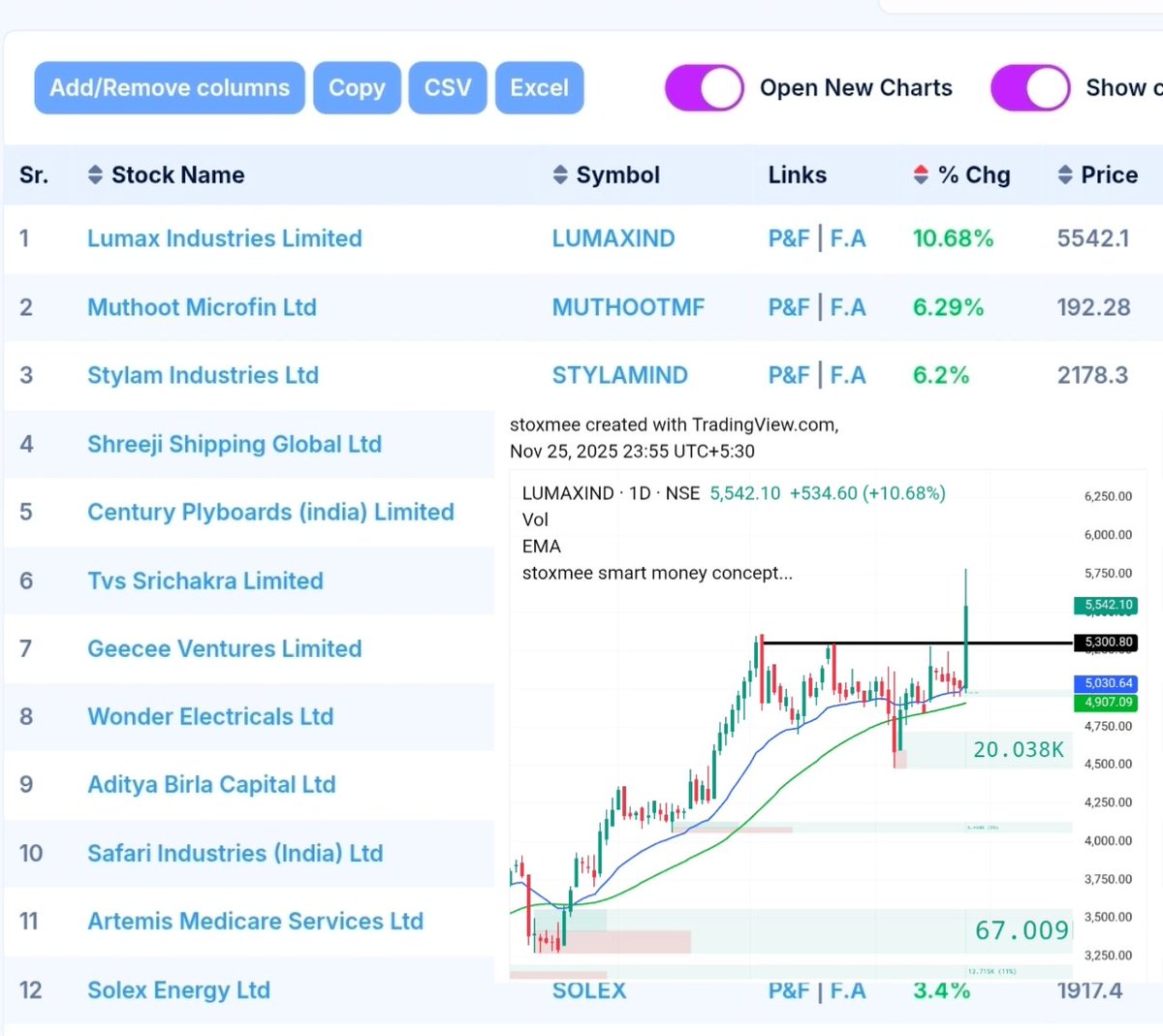The width and height of the screenshot is (1163, 1036).
Task: Open Shreeji Shipping Global Ltd link
Action: 235,444
